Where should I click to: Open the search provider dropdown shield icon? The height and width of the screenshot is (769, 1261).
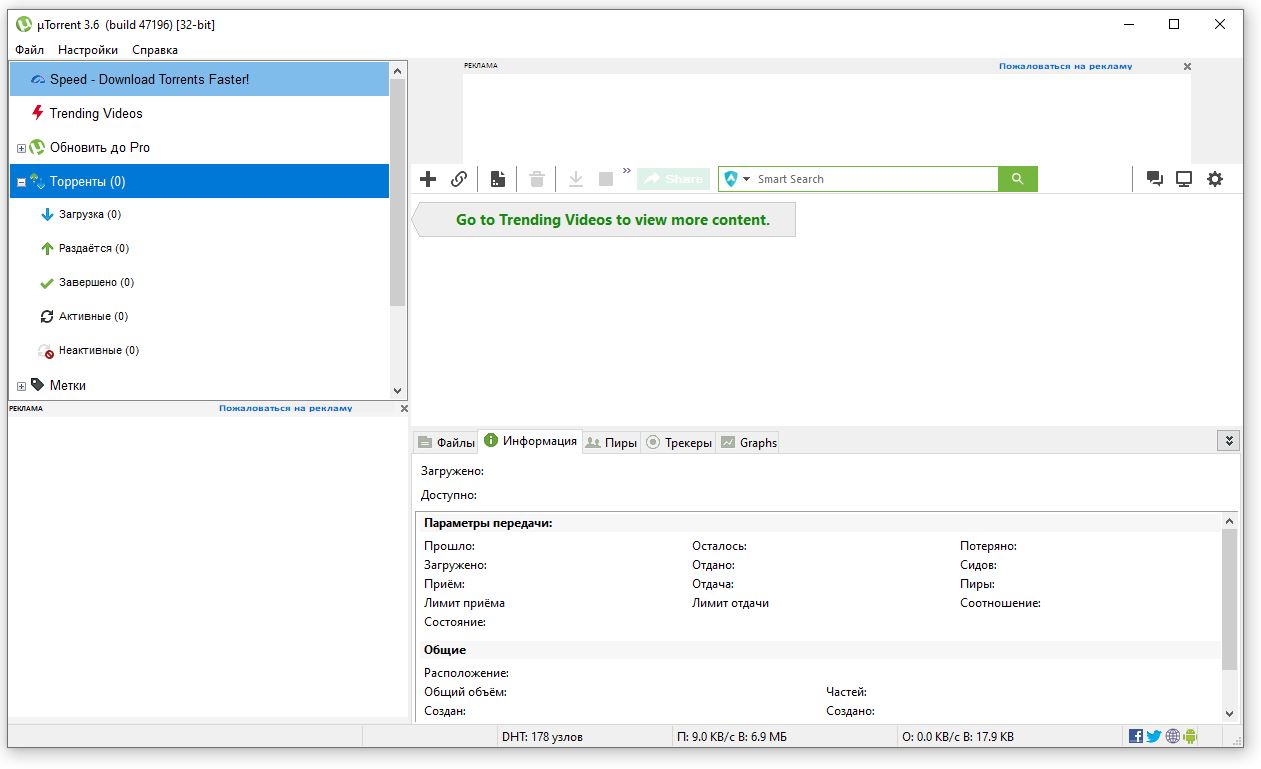click(737, 179)
